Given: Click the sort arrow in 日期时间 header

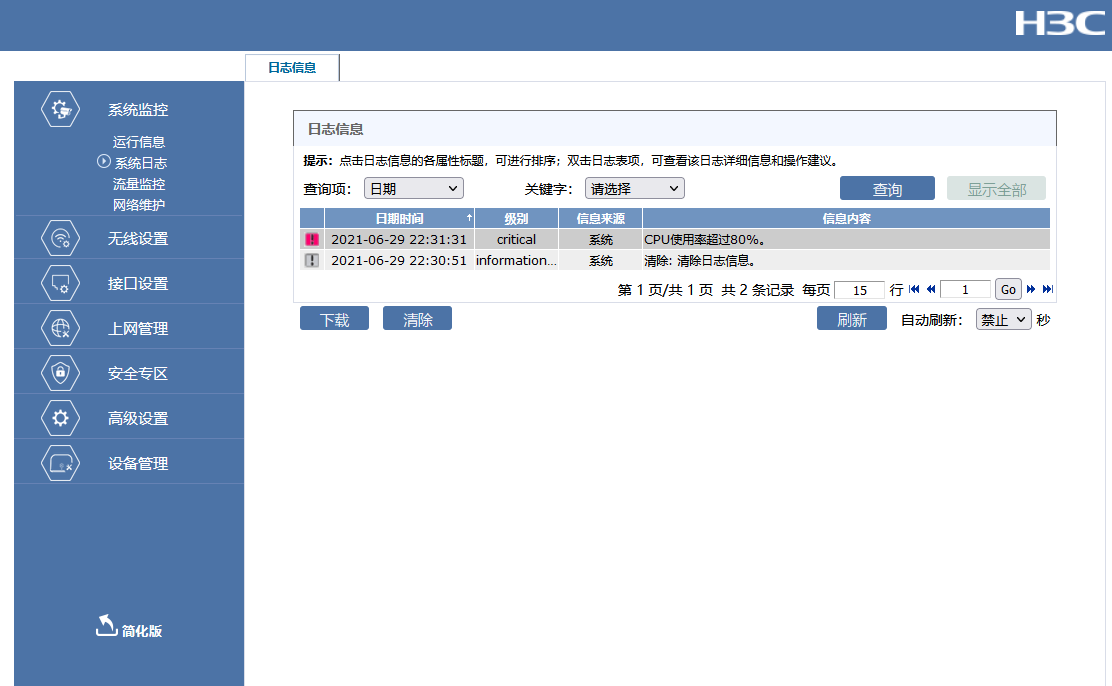Looking at the screenshot, I should coord(469,217).
